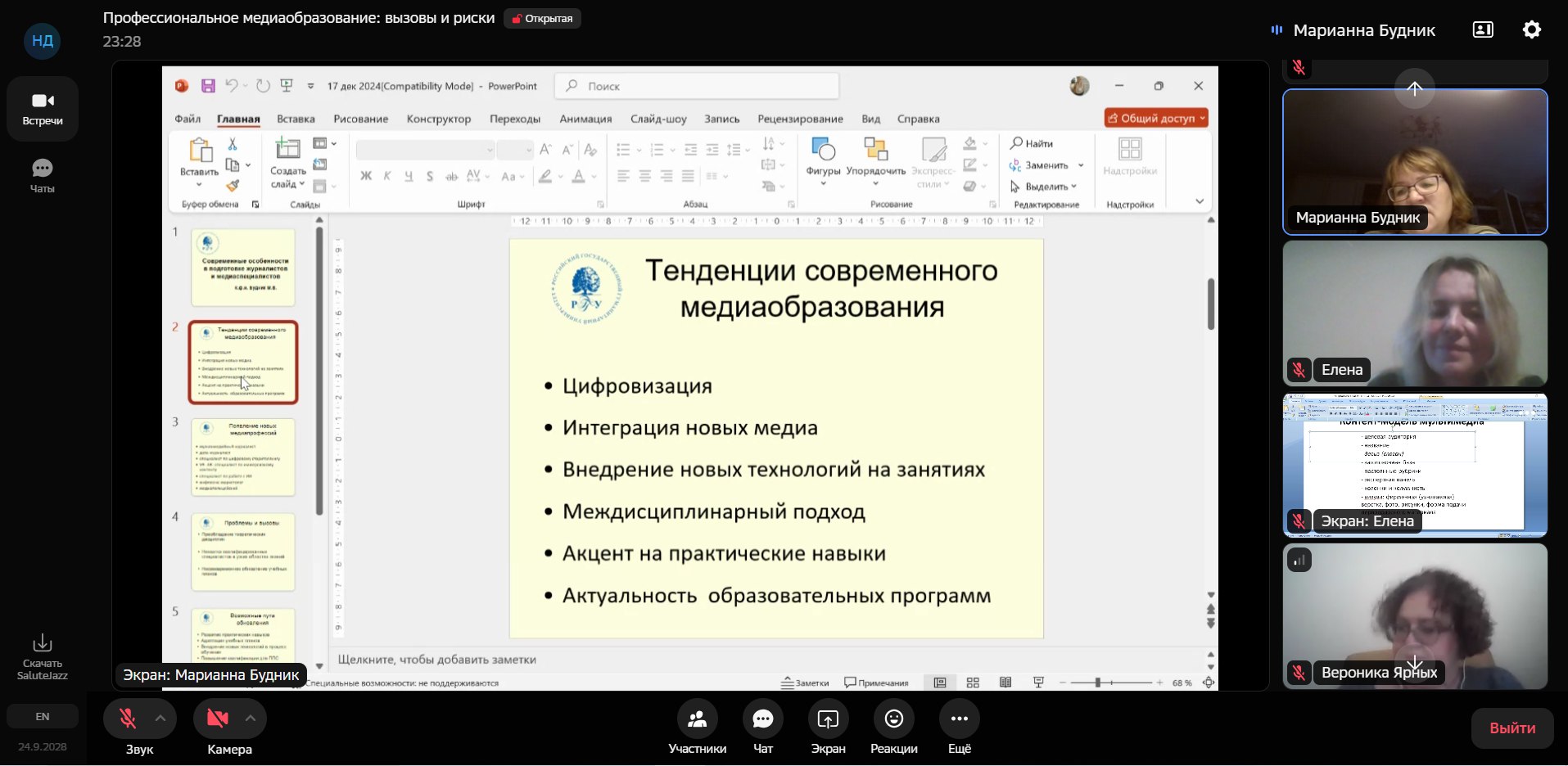
Task: Open settings gear in top right
Action: click(1531, 30)
